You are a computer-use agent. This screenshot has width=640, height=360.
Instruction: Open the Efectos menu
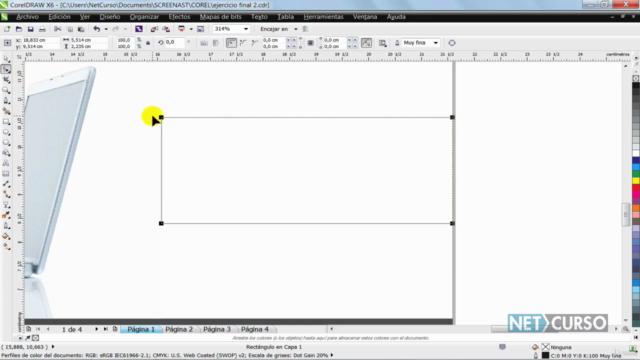(x=179, y=17)
